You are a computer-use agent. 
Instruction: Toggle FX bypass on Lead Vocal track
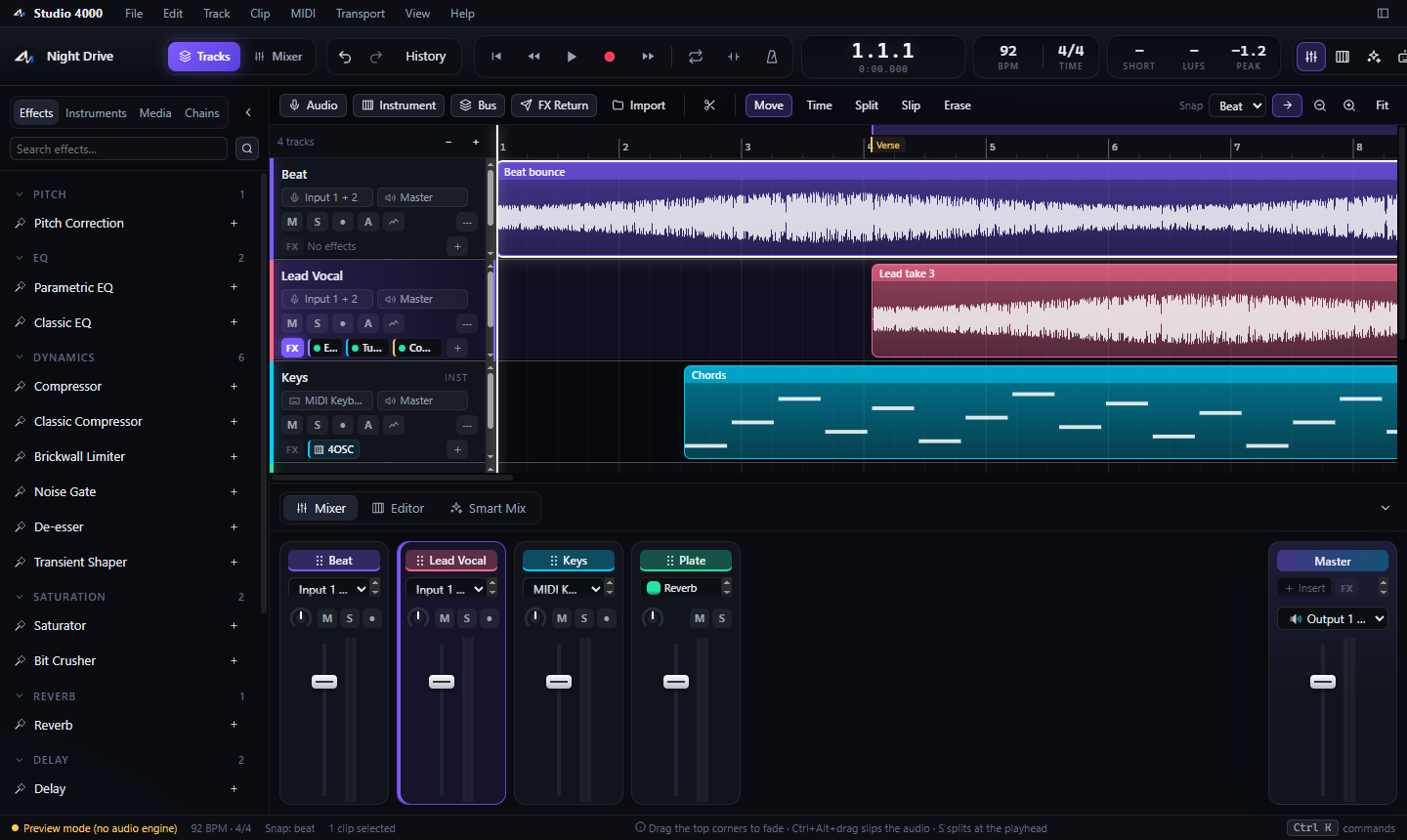tap(292, 348)
